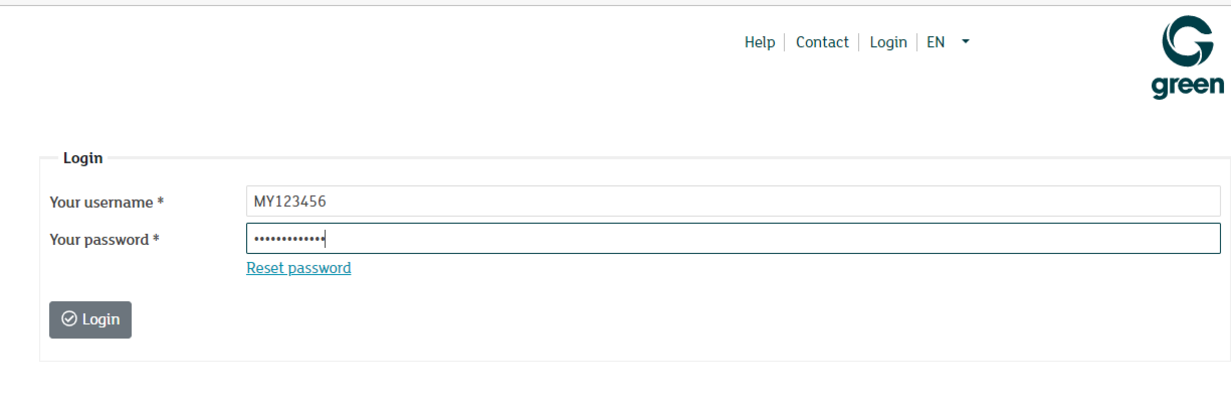1231x396 pixels.
Task: Expand the language dropdown arrow
Action: (x=965, y=42)
